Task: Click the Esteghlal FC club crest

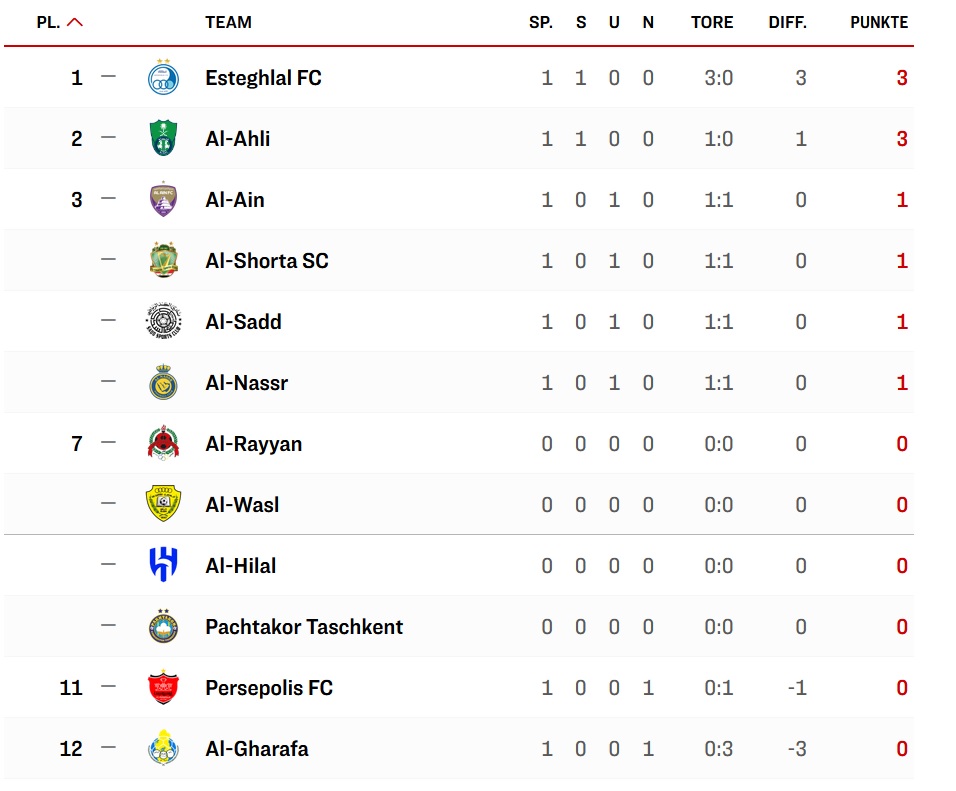Action: (163, 77)
